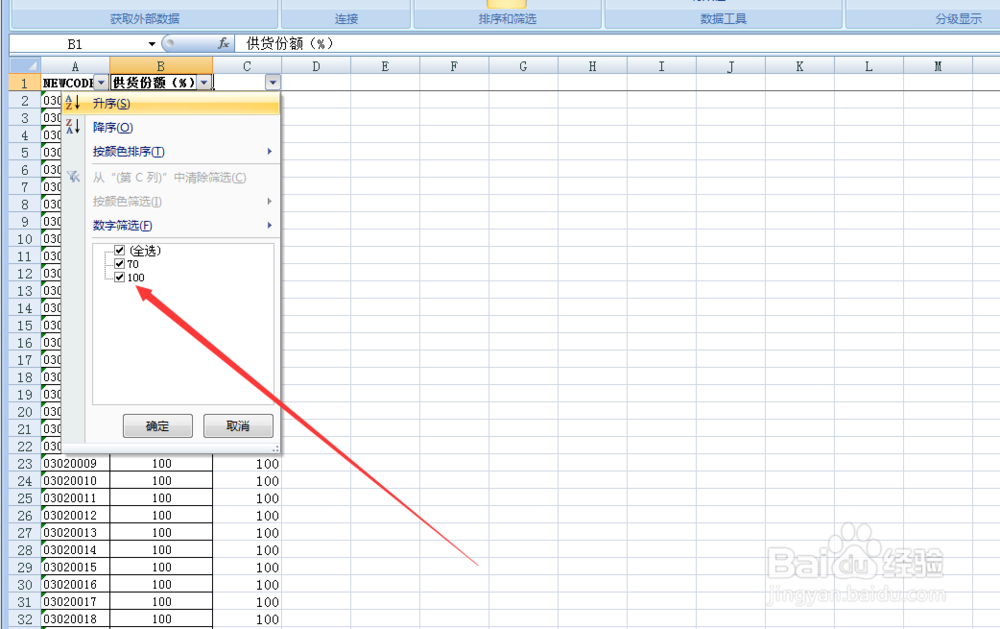Click the fx insert function icon
This screenshot has height=629, width=1000.
tap(223, 43)
